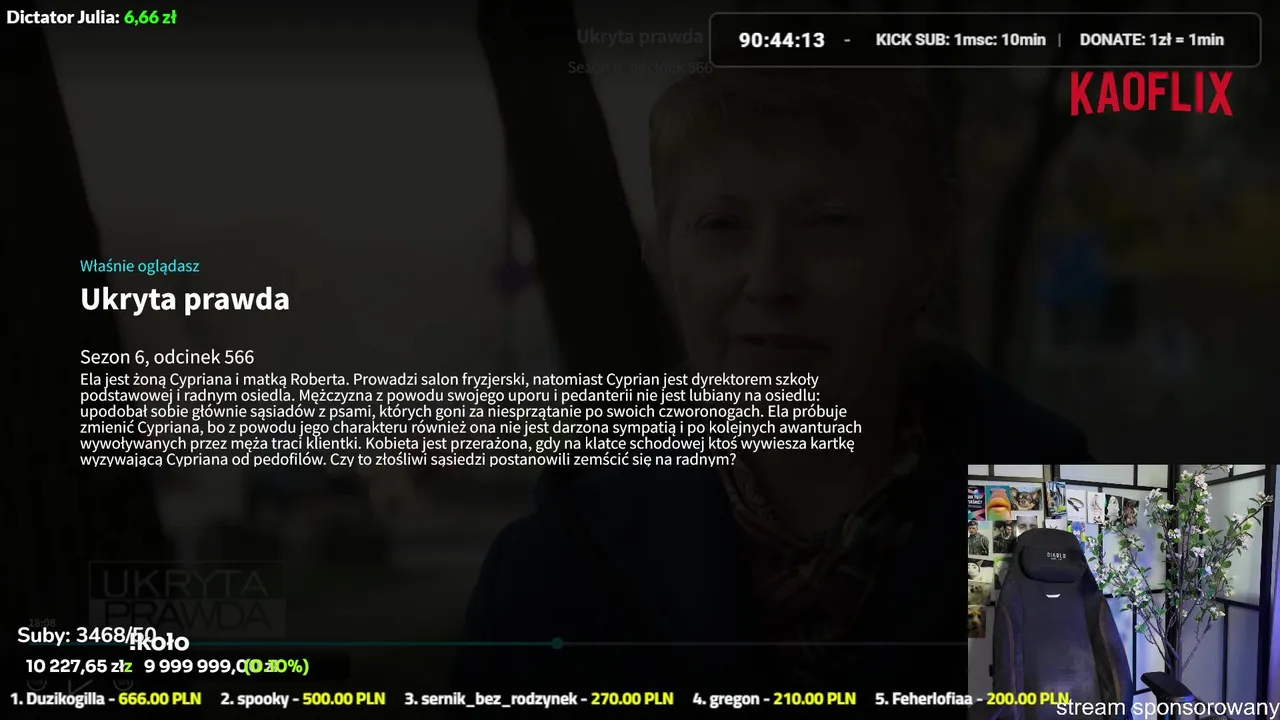Click donor entry "sernik_bez_rodzynek - 270.00 PLN"
The width and height of the screenshot is (1280, 720).
(x=538, y=699)
